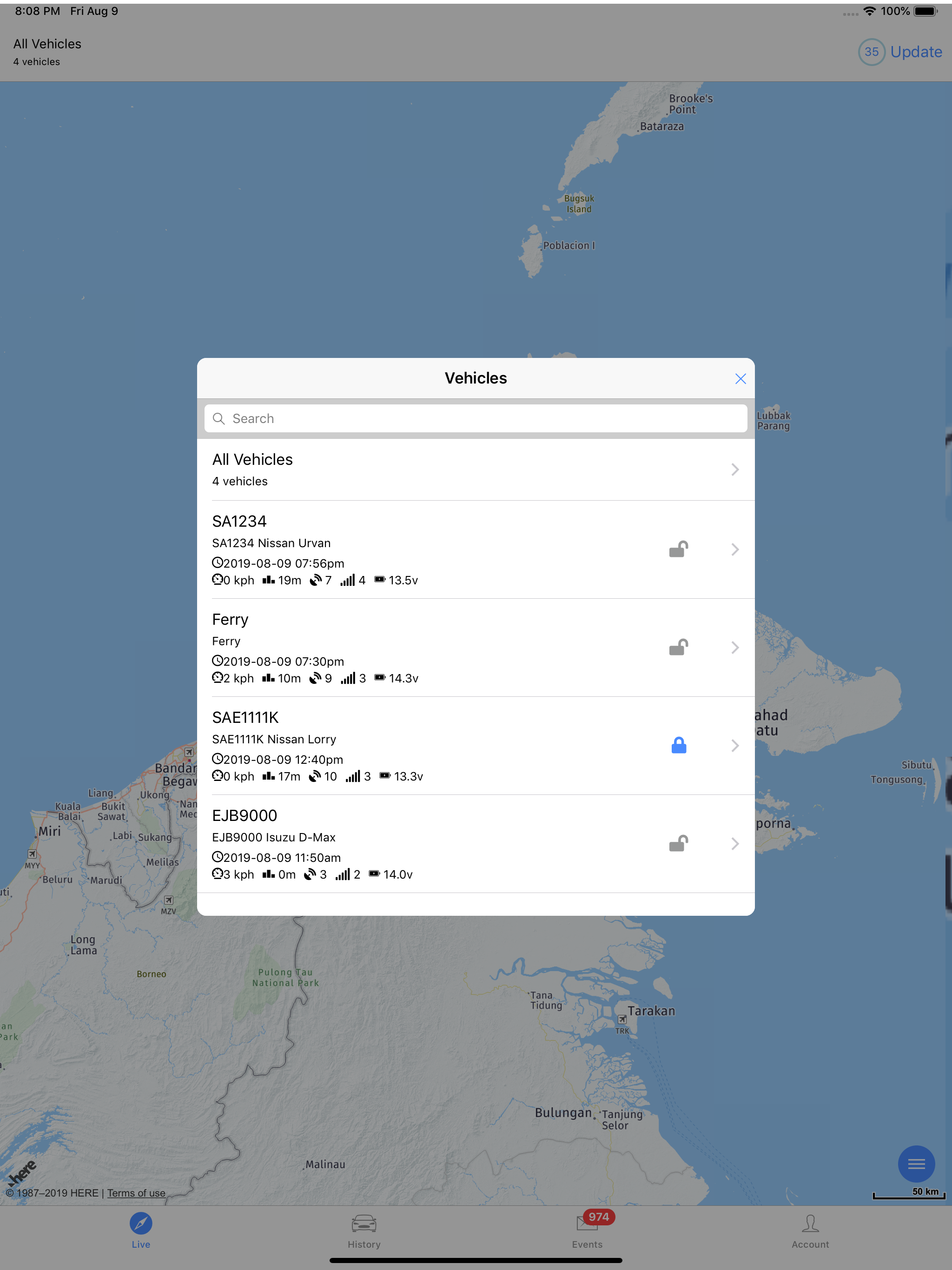Click the magnifier icon in Search
This screenshot has width=952, height=1270.
point(219,418)
